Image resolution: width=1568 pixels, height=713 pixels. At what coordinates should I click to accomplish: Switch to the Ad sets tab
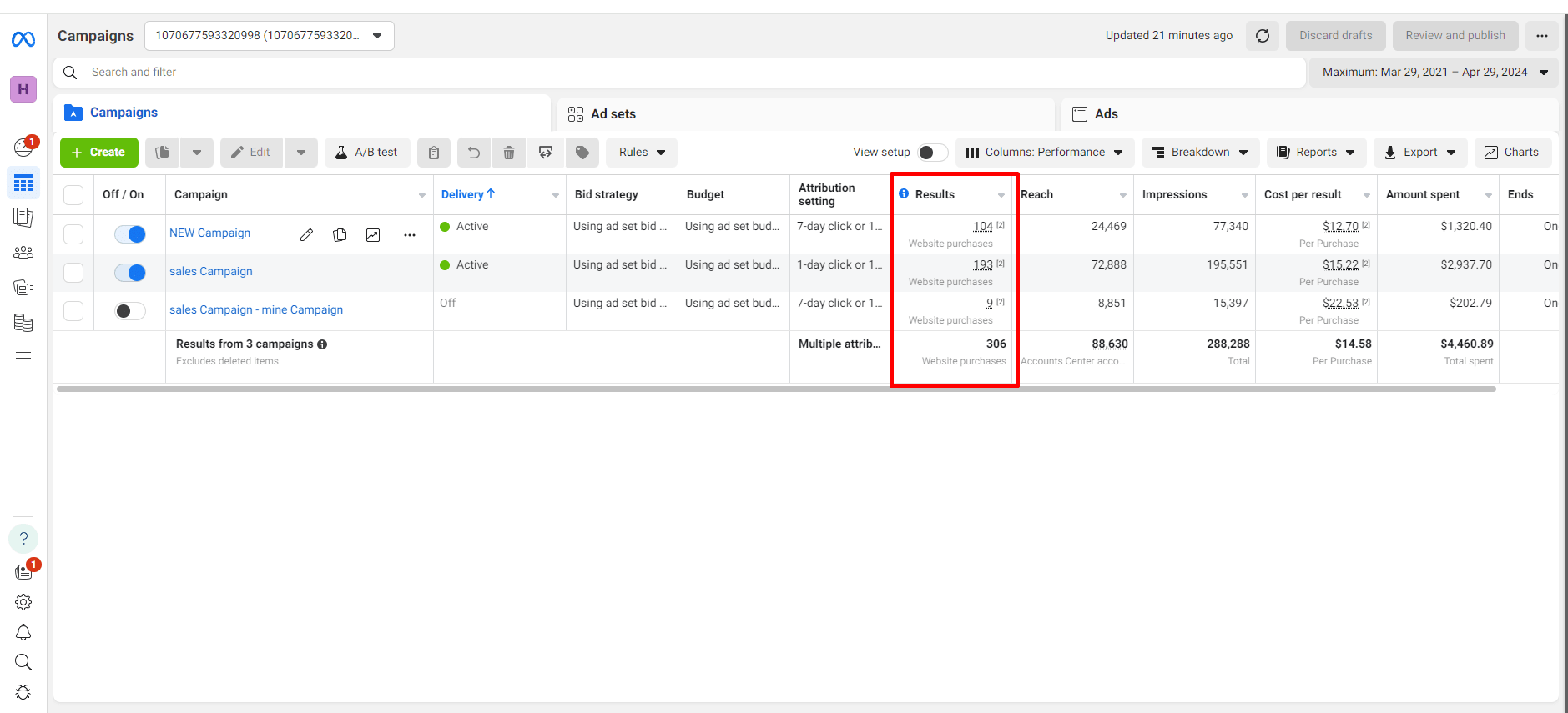tap(806, 114)
